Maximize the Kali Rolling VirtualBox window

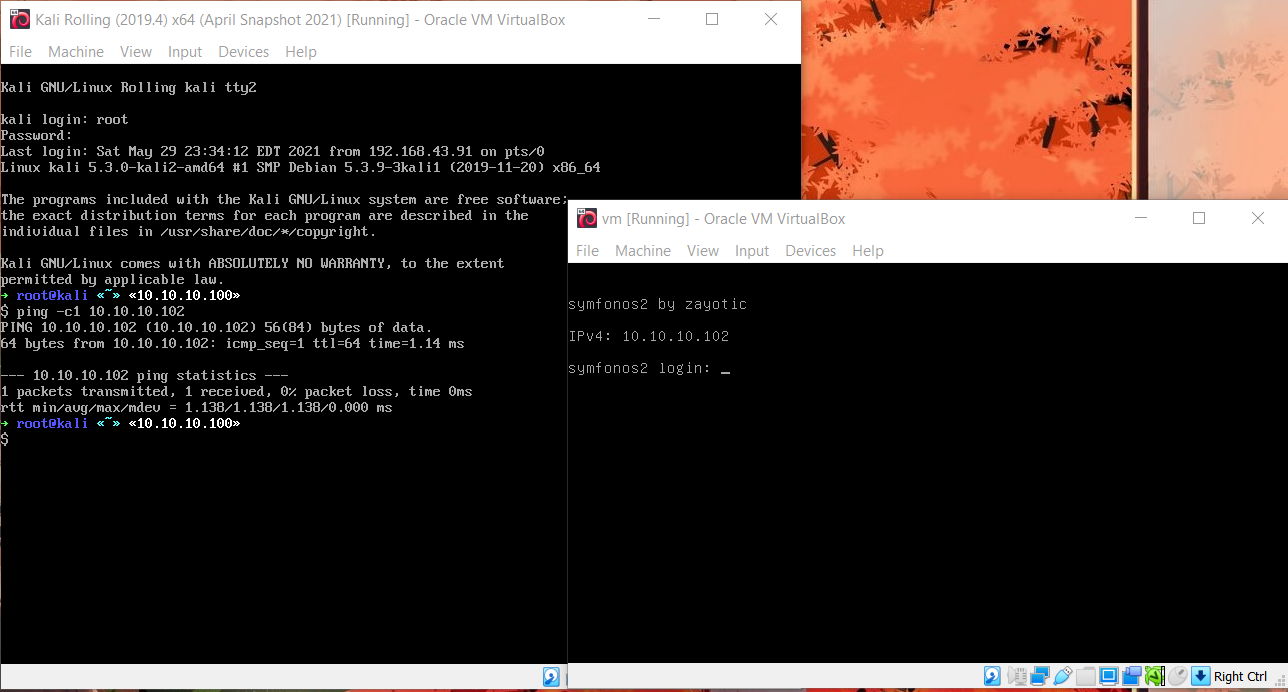(712, 19)
